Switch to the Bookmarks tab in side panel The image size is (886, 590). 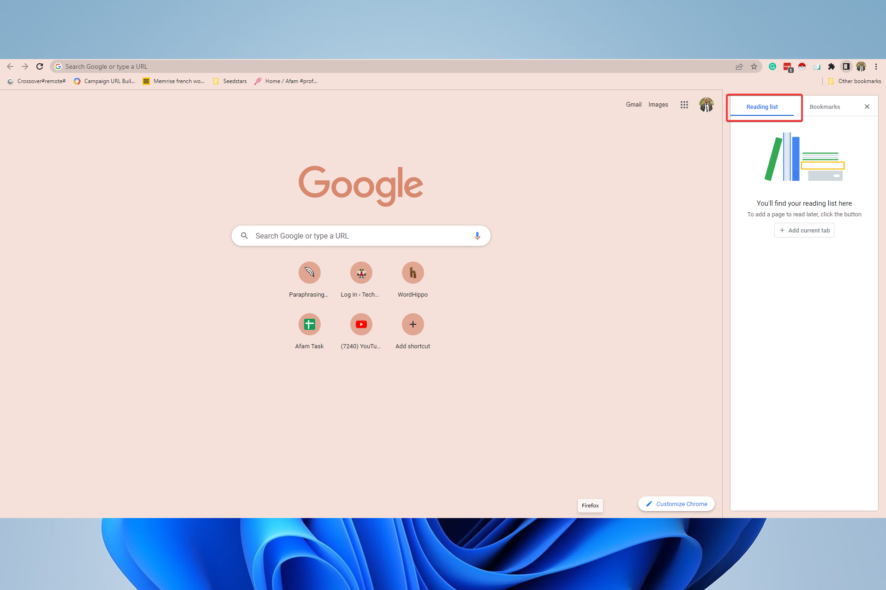tap(824, 107)
